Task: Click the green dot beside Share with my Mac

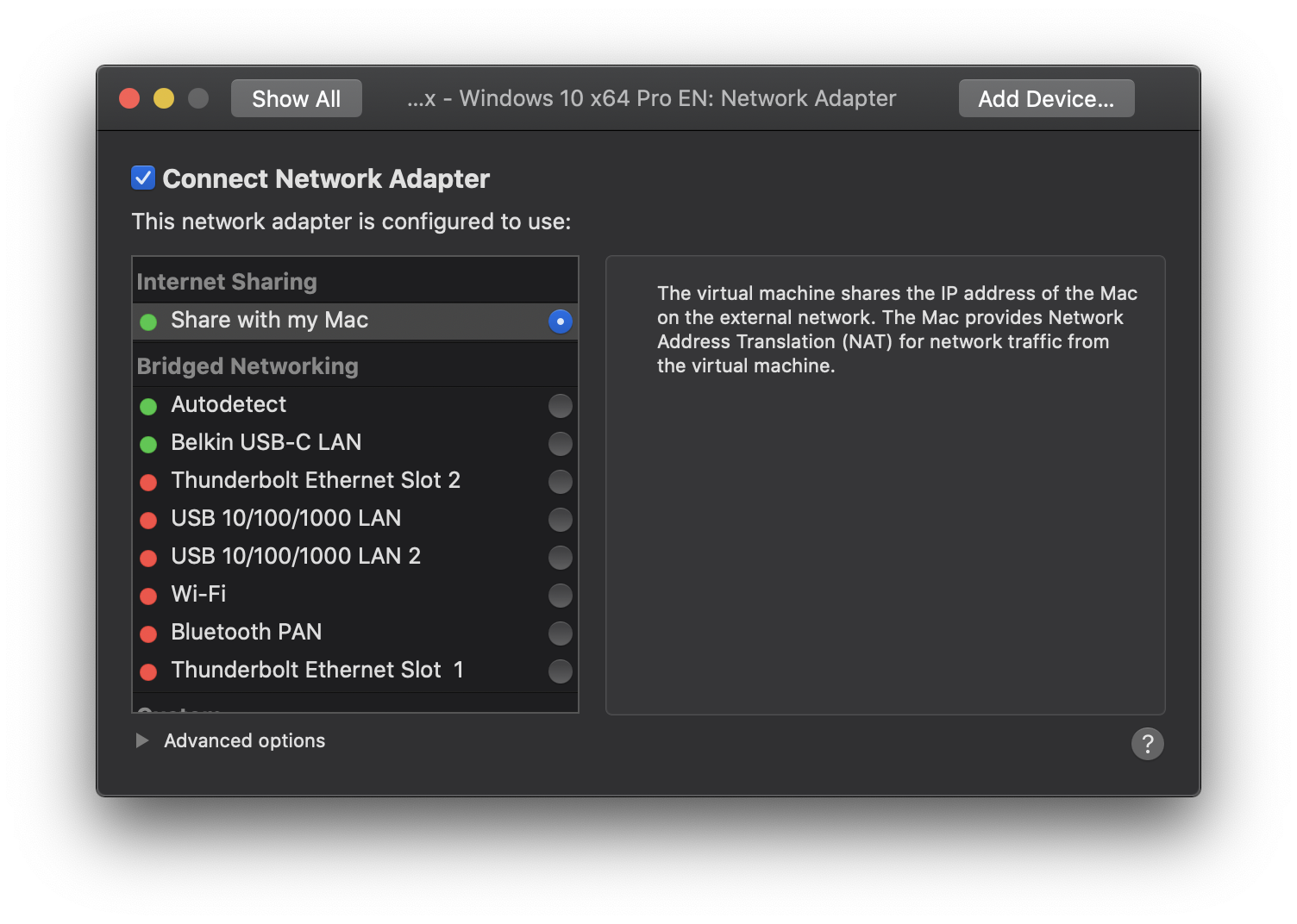Action: coord(148,322)
